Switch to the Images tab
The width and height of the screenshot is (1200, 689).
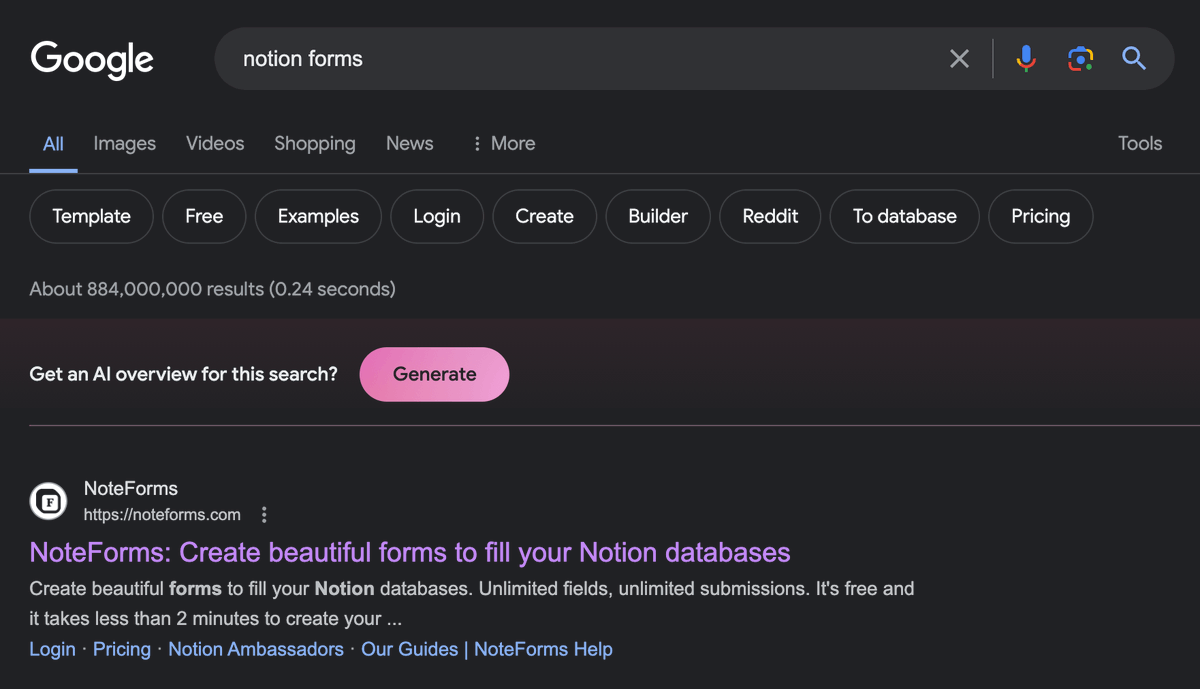[125, 144]
